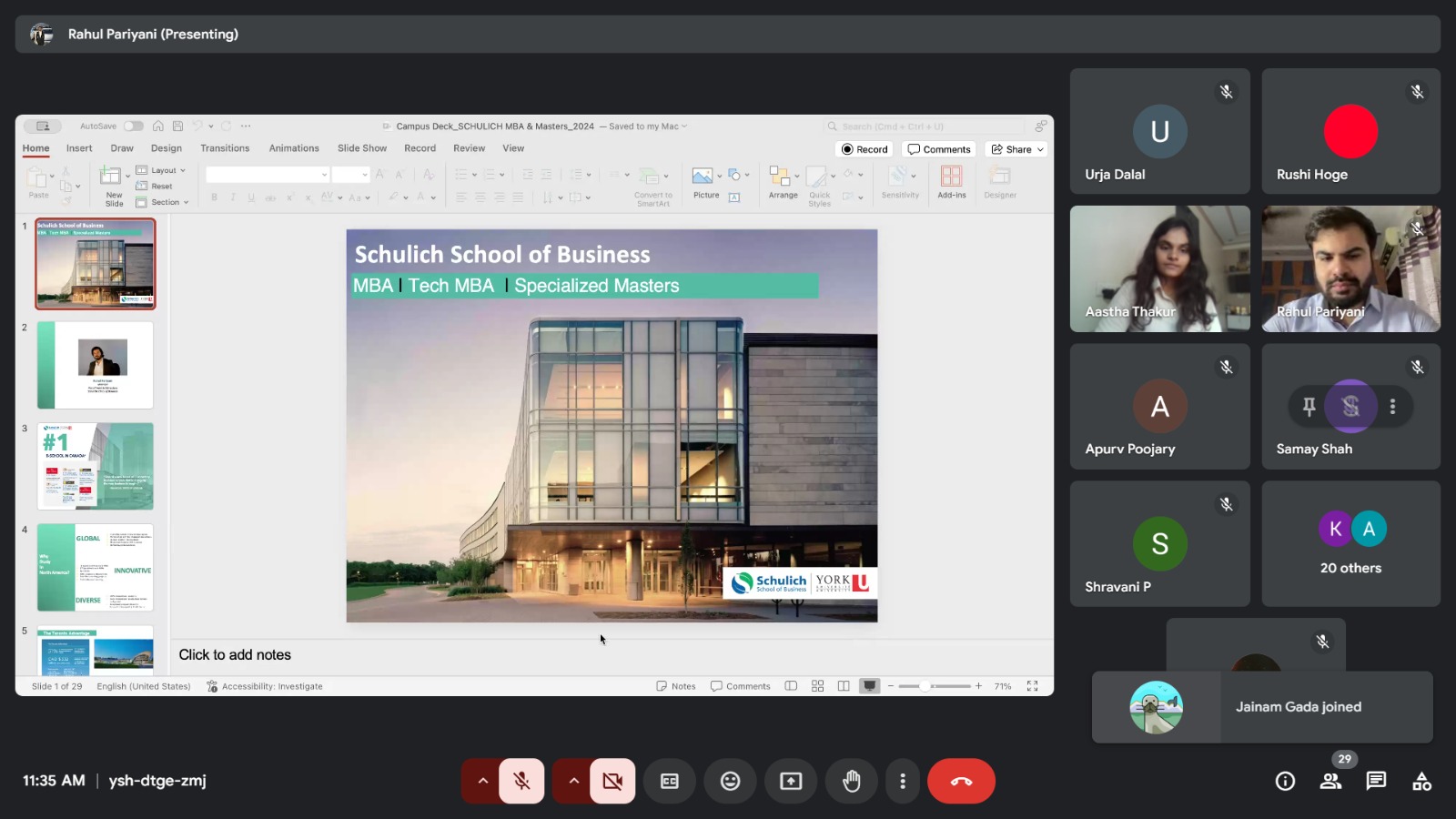Click Accessibility: Investigate in status bar

point(264,686)
